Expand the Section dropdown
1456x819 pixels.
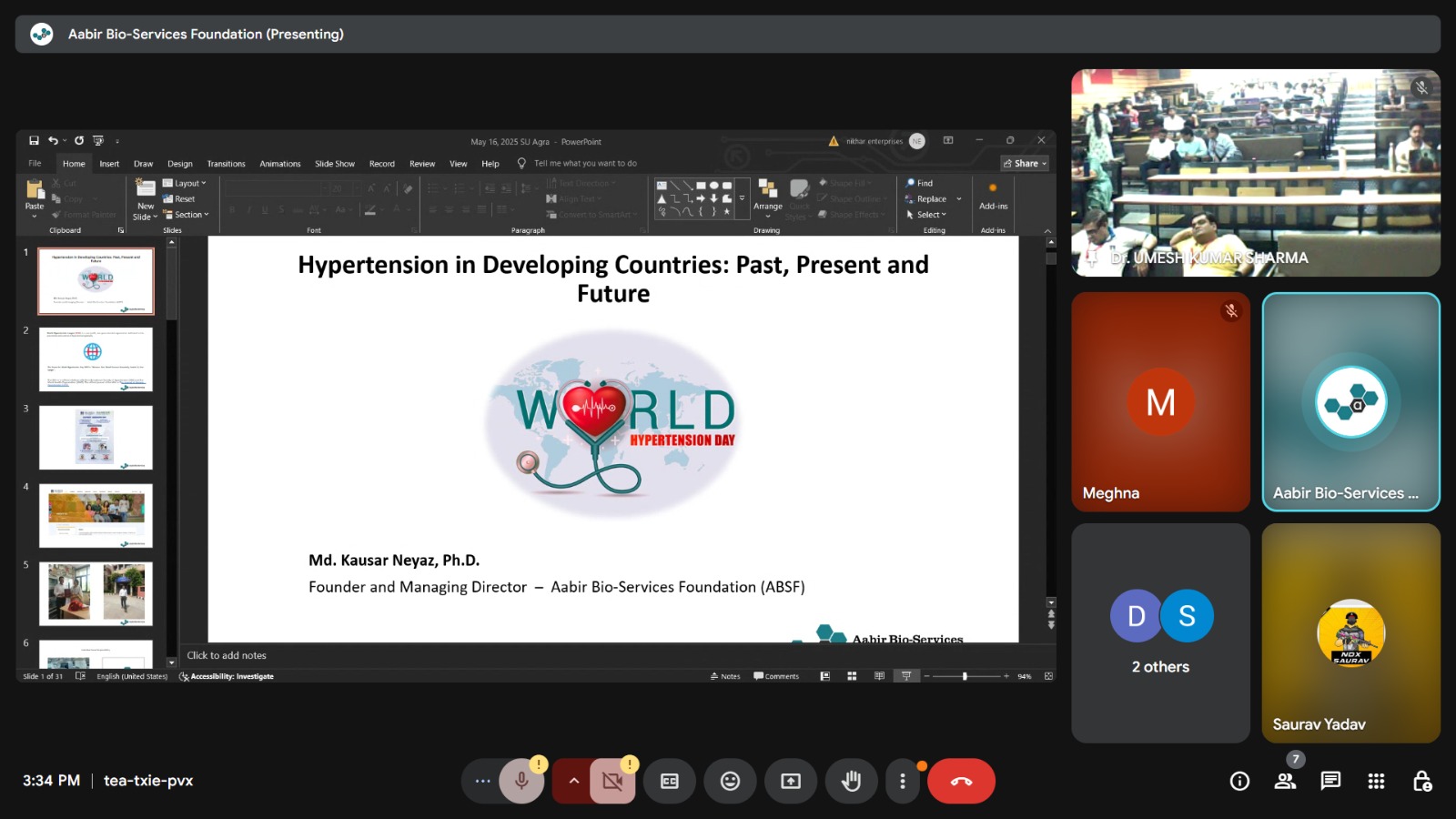pos(187,215)
